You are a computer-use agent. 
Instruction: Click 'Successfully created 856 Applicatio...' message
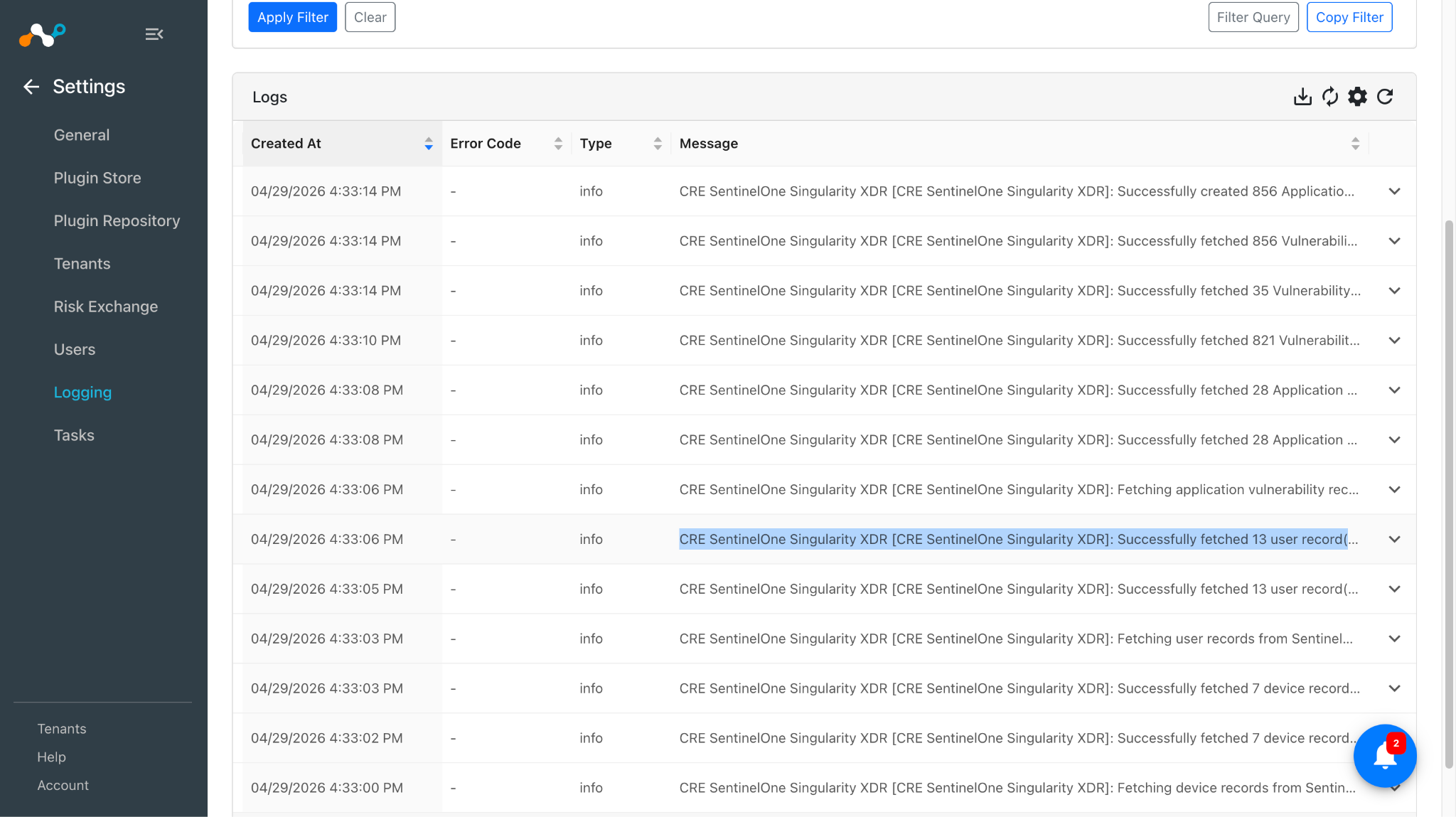(1017, 191)
